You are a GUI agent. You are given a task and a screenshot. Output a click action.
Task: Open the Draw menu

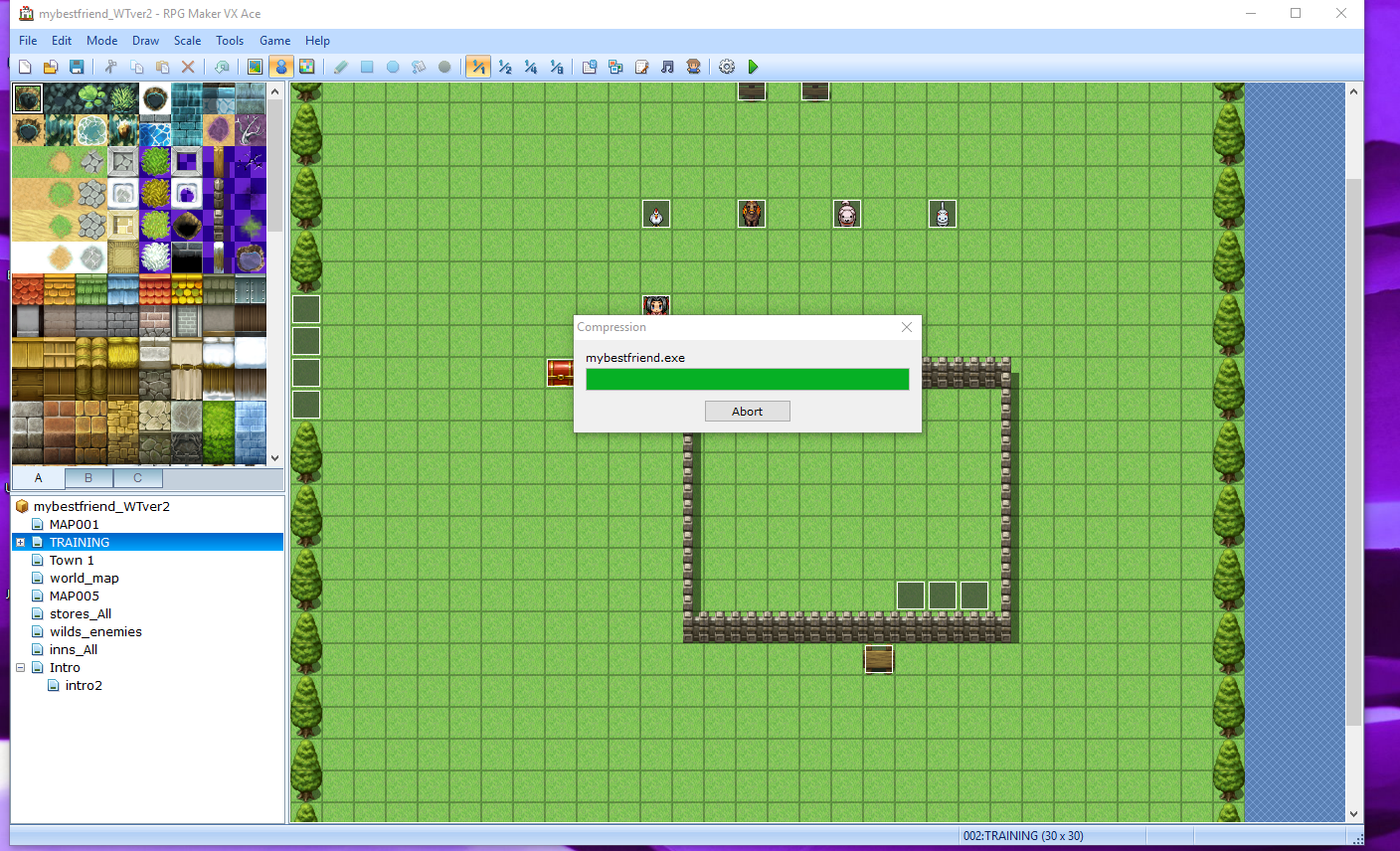[145, 41]
